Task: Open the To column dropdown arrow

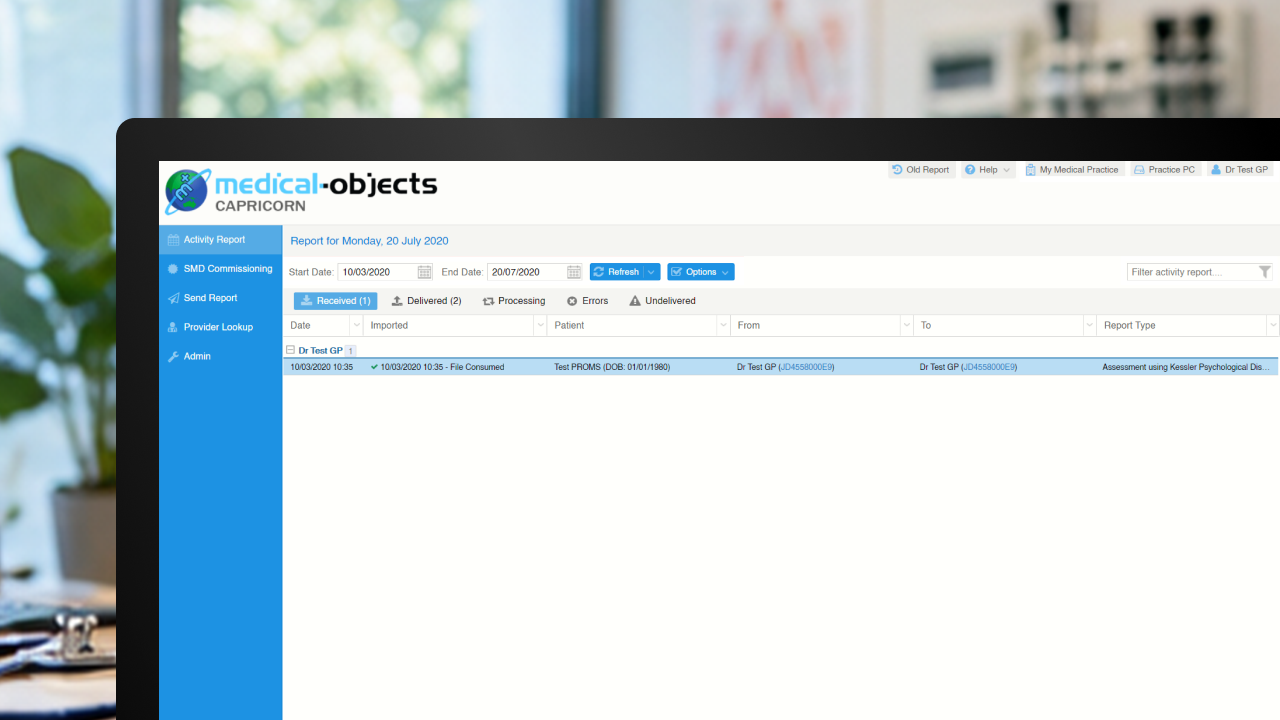Action: [1090, 325]
